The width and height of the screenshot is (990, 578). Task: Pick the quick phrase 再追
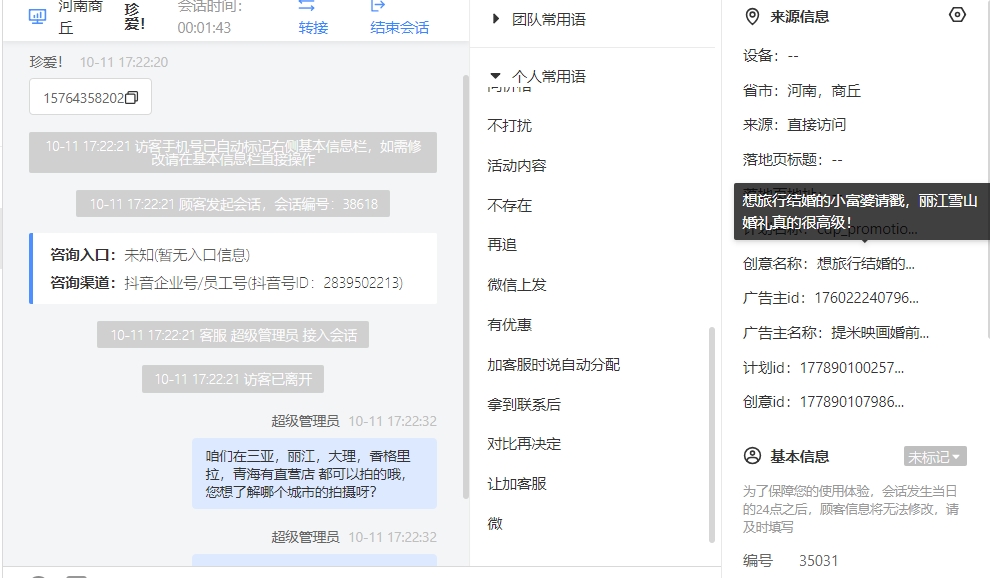coord(502,244)
